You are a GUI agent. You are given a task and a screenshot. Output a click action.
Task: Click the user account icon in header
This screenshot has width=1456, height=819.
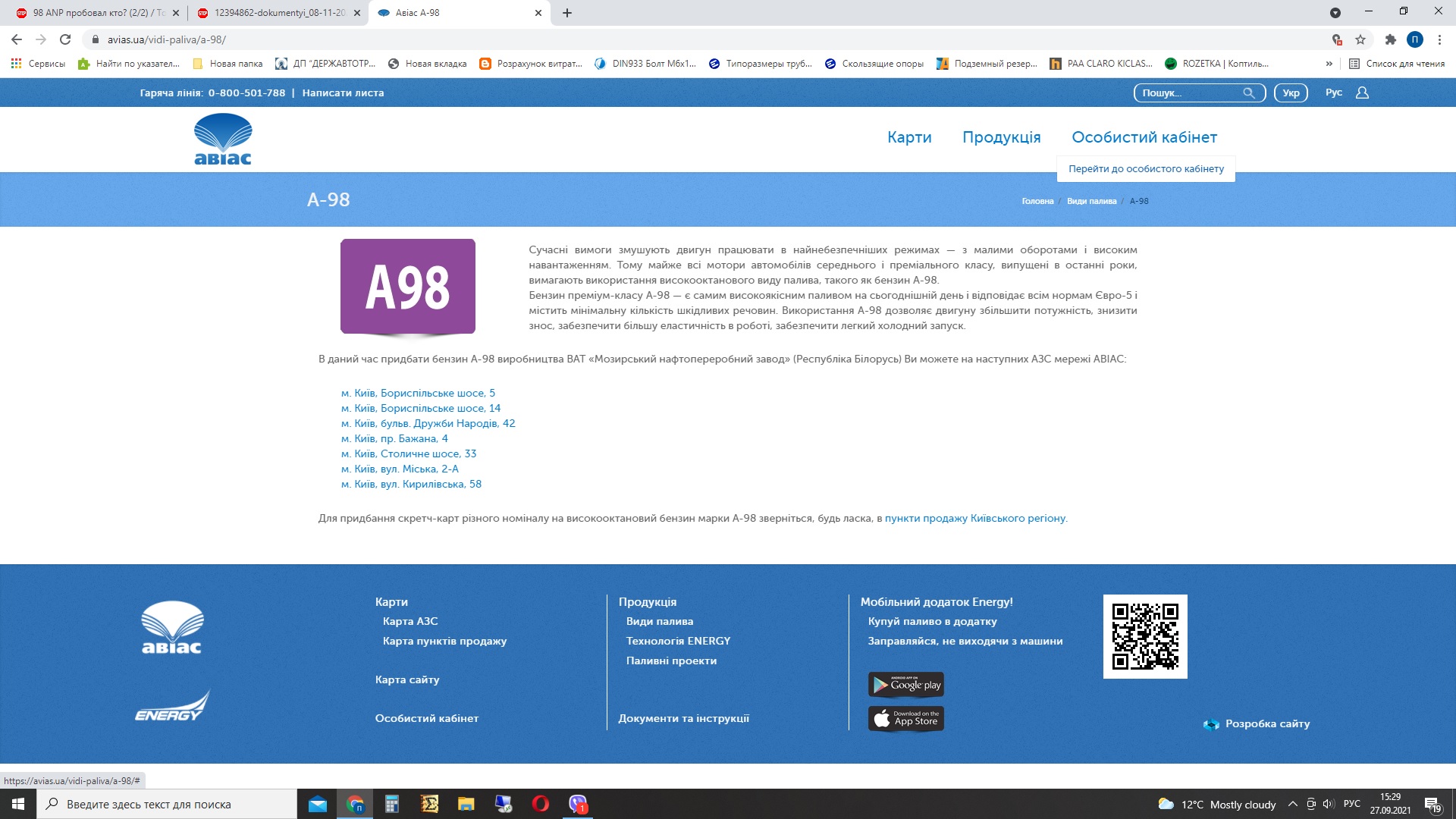point(1362,93)
